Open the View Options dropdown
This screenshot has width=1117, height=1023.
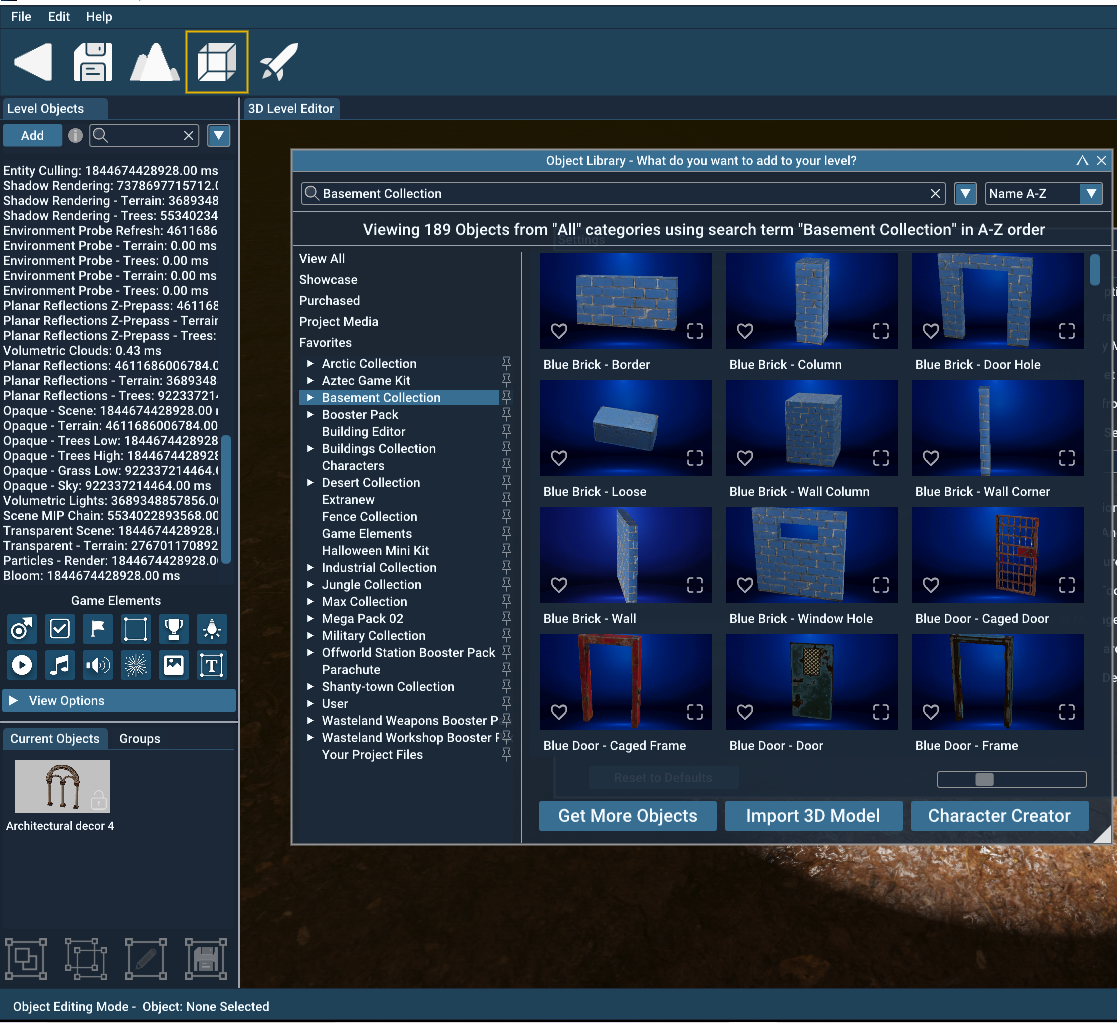(118, 700)
